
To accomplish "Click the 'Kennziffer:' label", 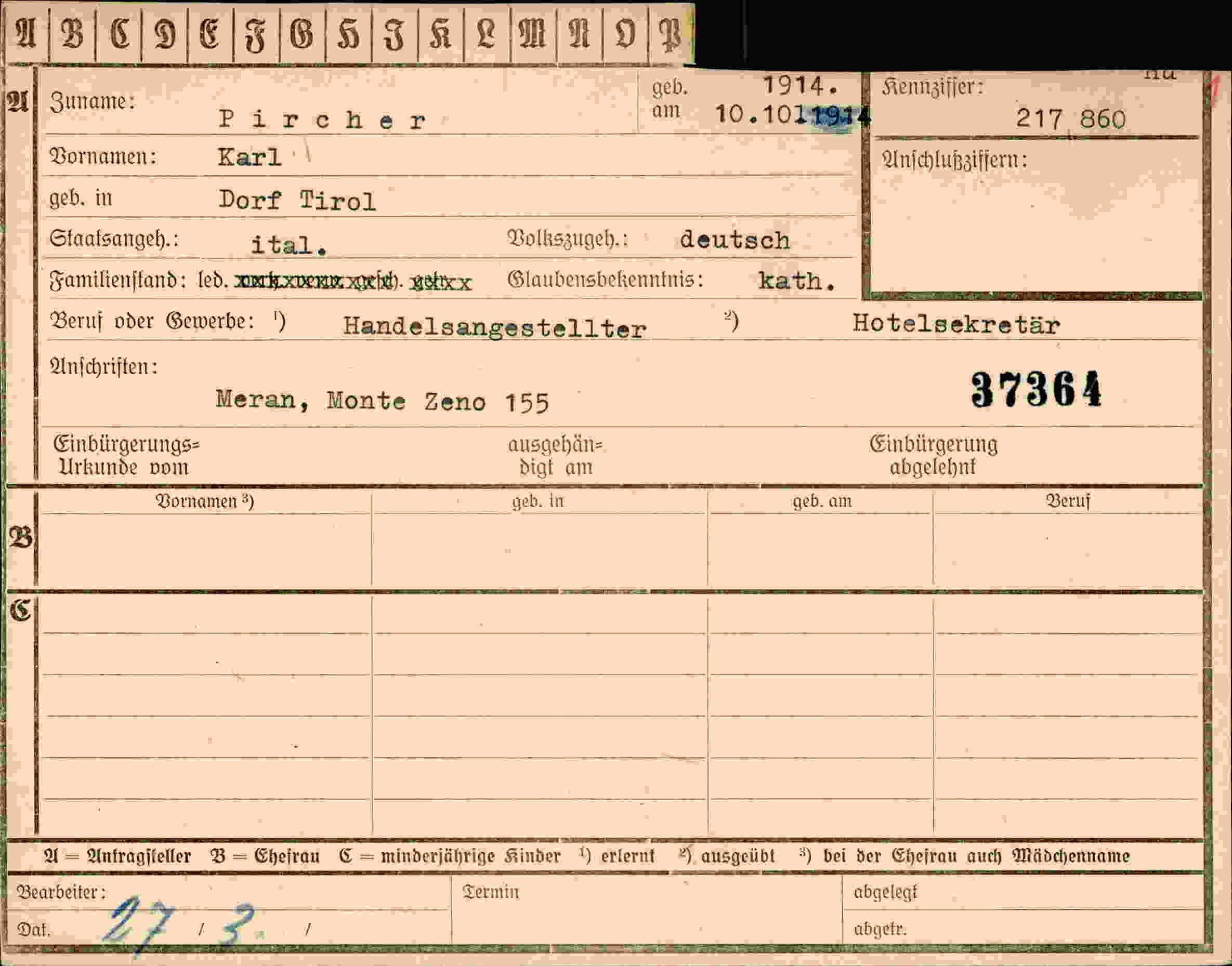I will click(x=932, y=87).
